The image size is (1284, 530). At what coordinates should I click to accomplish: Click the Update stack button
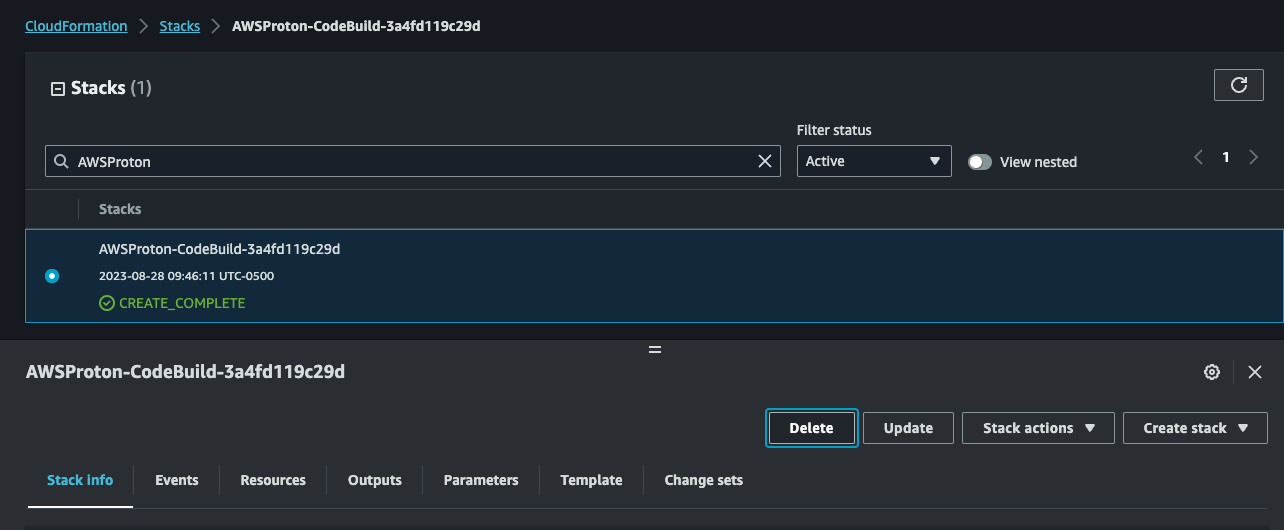tap(908, 428)
